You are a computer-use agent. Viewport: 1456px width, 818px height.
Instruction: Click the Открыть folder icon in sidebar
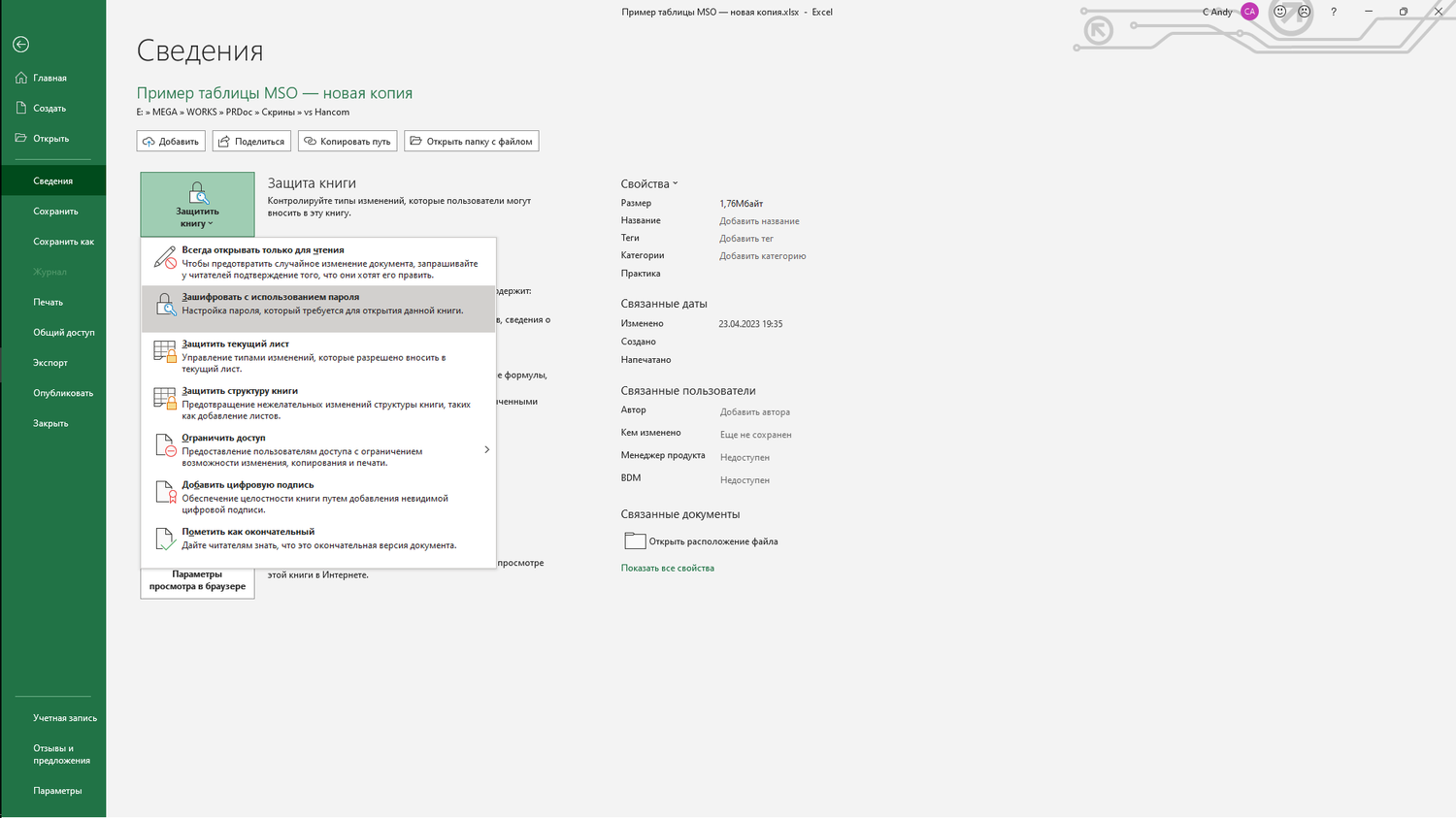(x=20, y=138)
